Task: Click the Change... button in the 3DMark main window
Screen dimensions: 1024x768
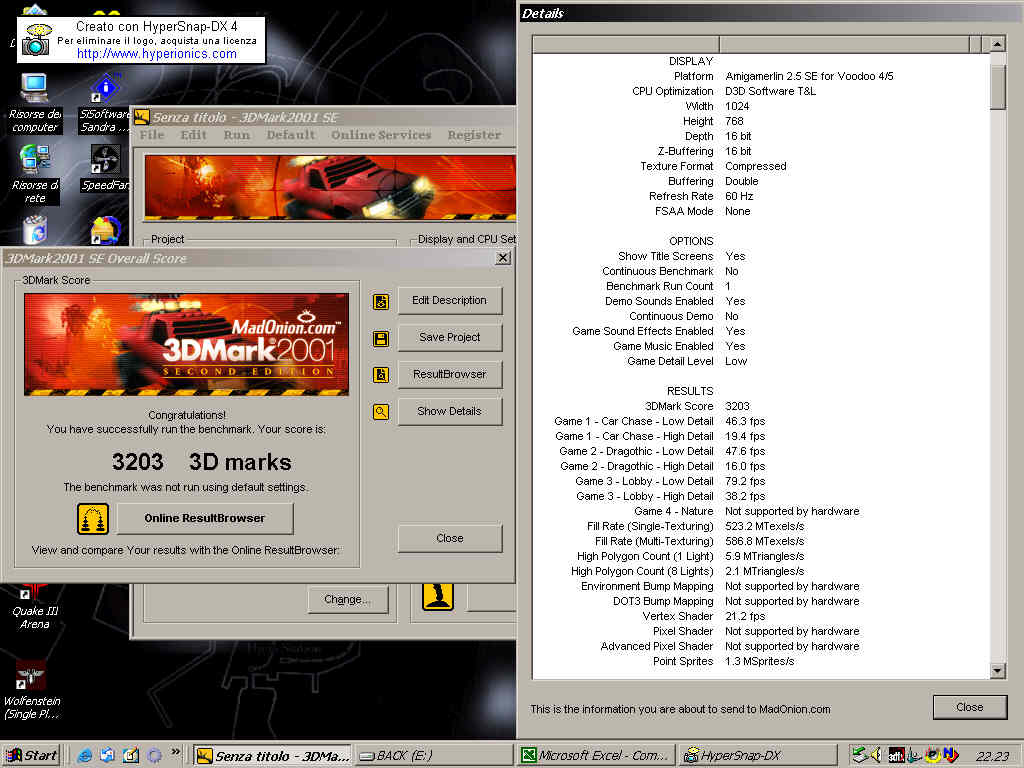Action: coord(347,600)
